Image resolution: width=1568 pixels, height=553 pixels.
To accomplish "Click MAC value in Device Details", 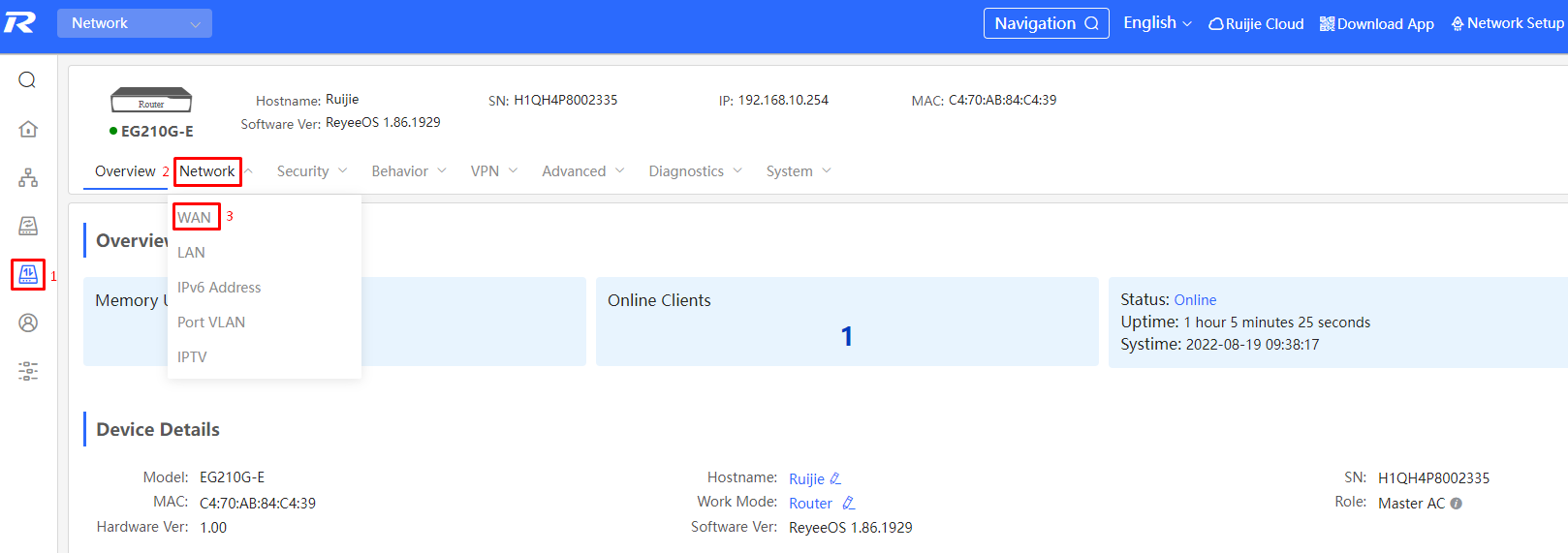I will point(258,504).
